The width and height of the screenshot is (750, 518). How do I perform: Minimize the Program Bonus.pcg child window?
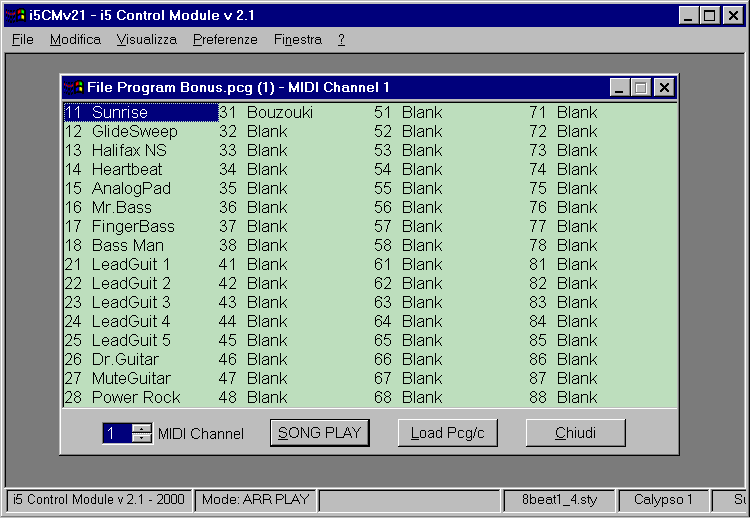[620, 88]
